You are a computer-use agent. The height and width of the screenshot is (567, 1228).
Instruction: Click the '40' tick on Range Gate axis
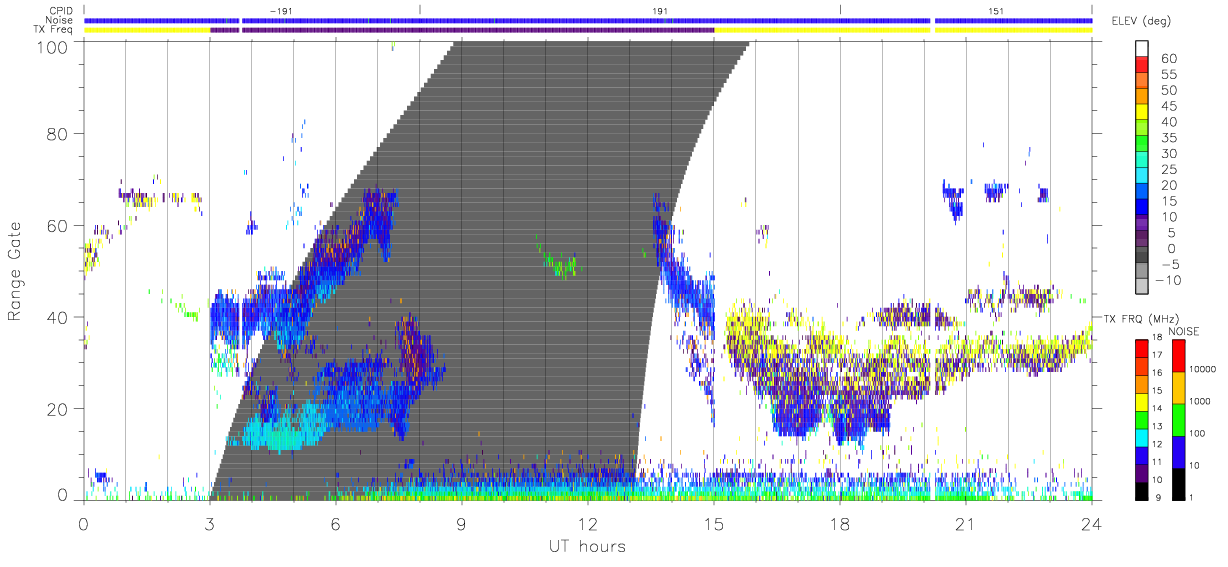coord(58,317)
